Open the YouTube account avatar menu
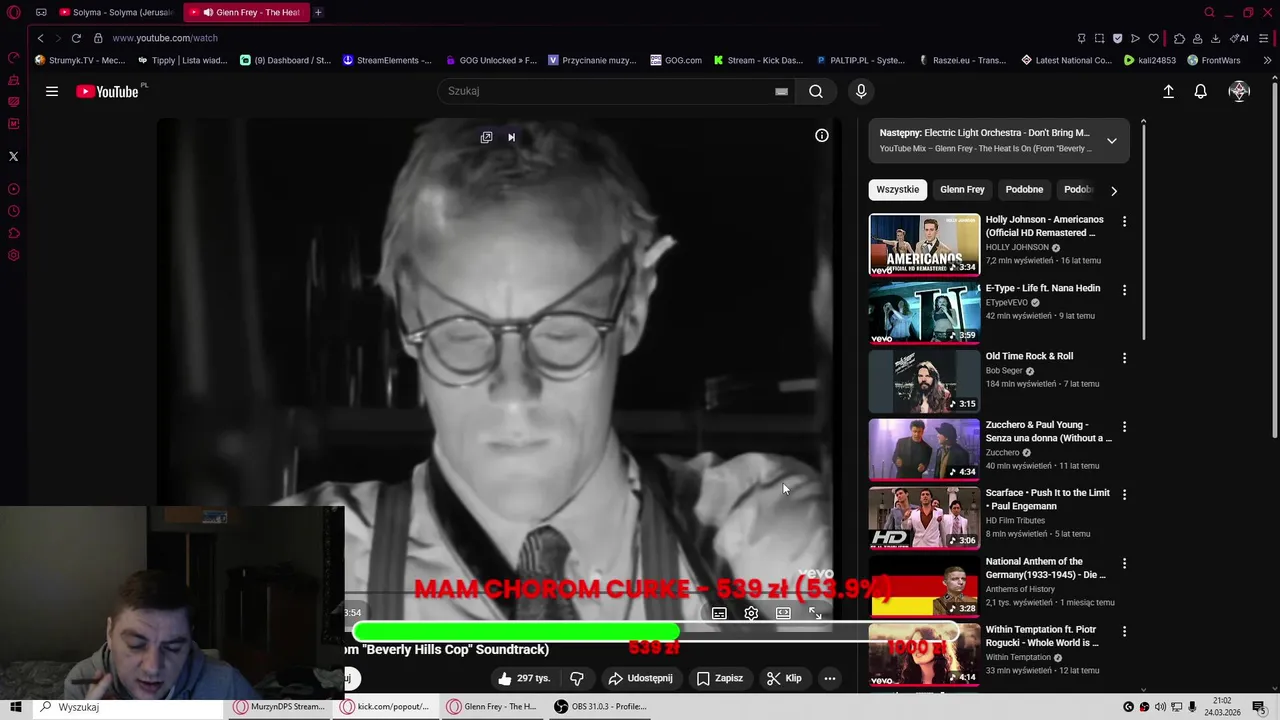The width and height of the screenshot is (1280, 720). 1239,91
